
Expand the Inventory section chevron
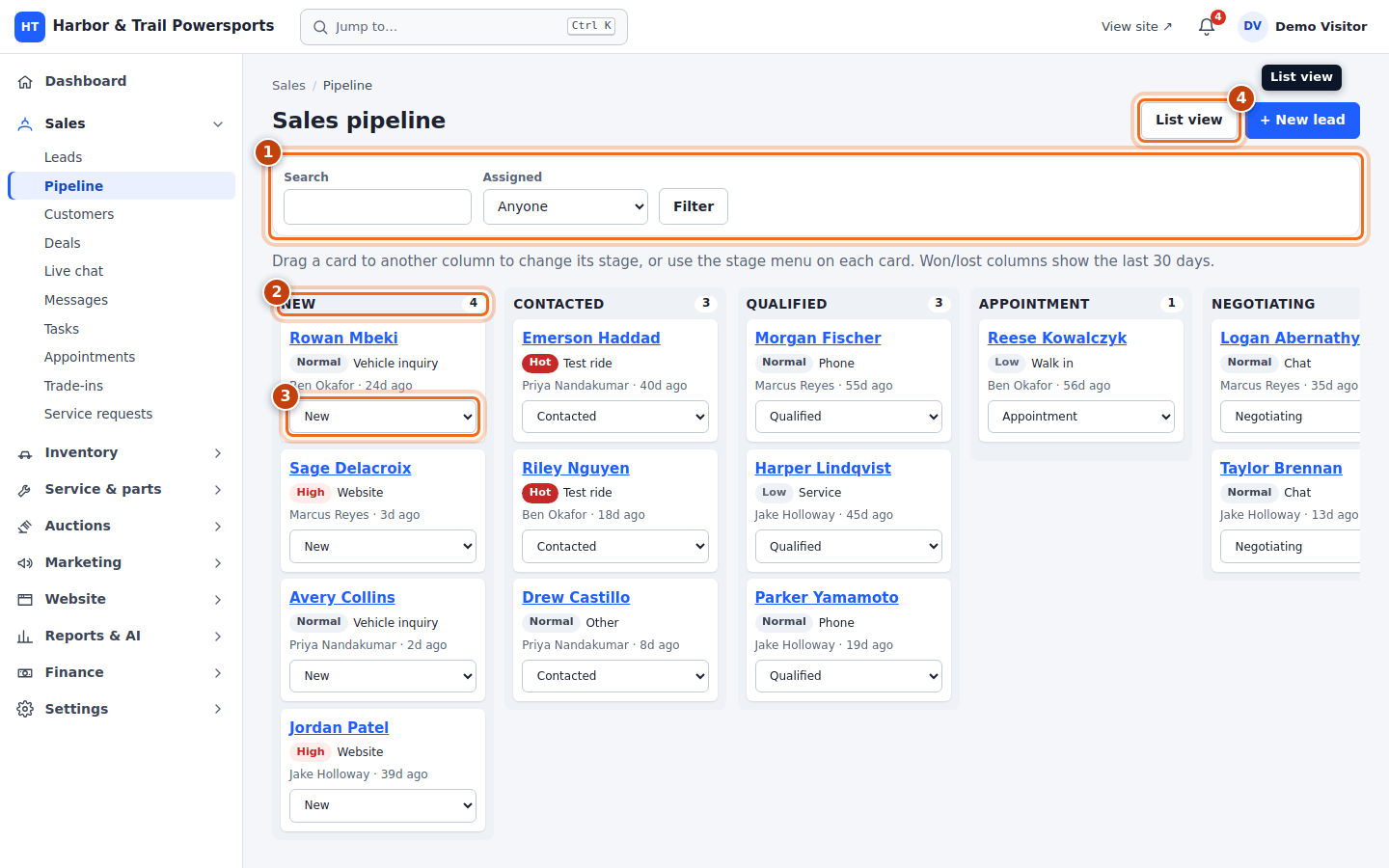(218, 453)
